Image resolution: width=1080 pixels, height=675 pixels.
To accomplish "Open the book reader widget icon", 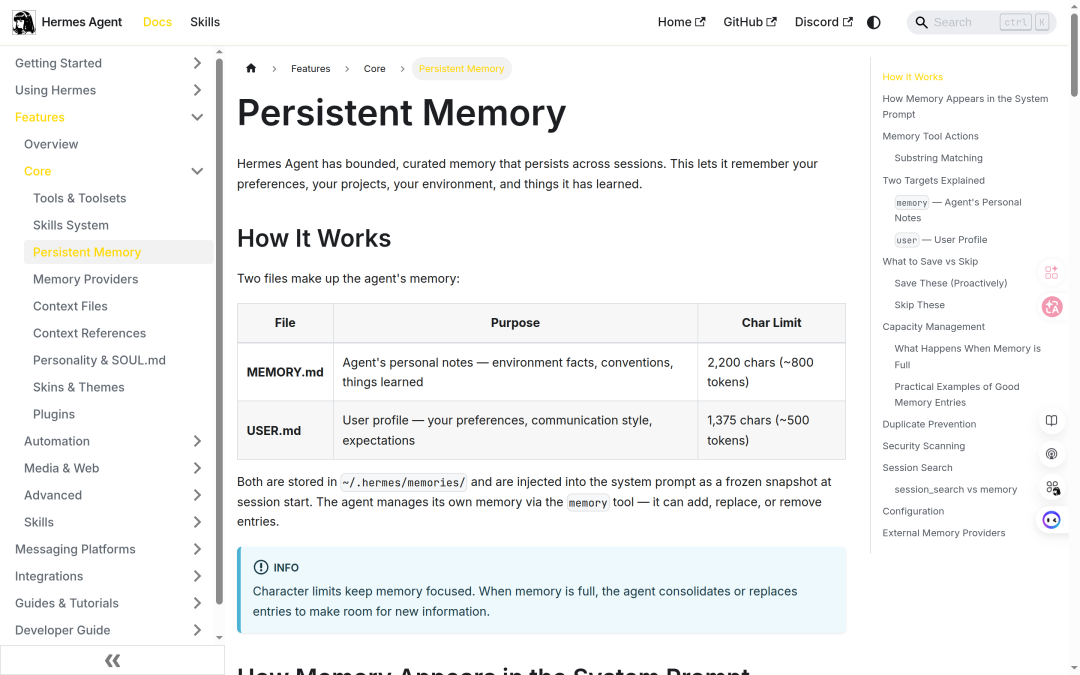I will pyautogui.click(x=1051, y=420).
